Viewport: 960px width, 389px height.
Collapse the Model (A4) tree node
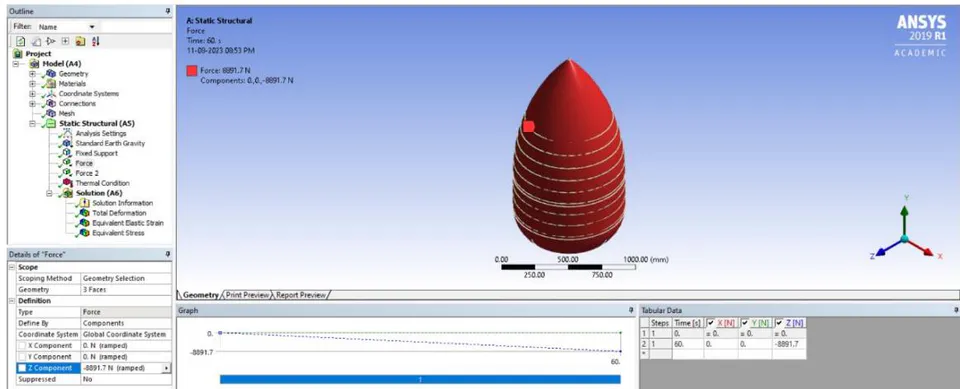click(15, 64)
